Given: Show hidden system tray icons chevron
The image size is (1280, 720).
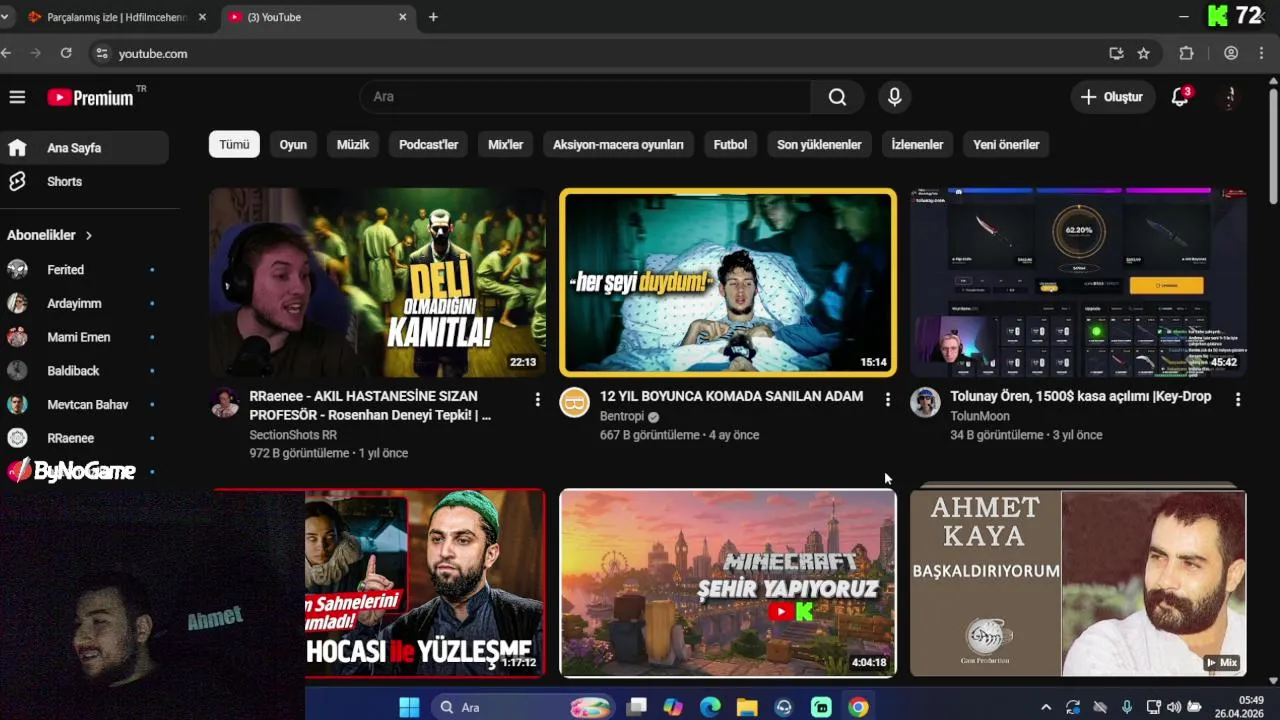Looking at the screenshot, I should (x=1046, y=707).
